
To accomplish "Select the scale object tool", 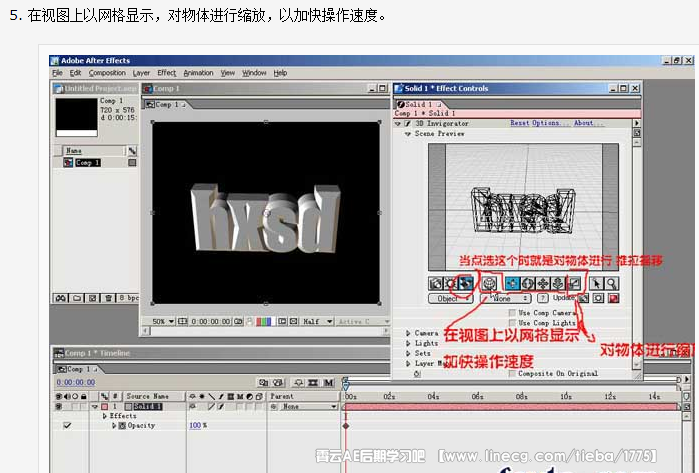I will coord(574,284).
